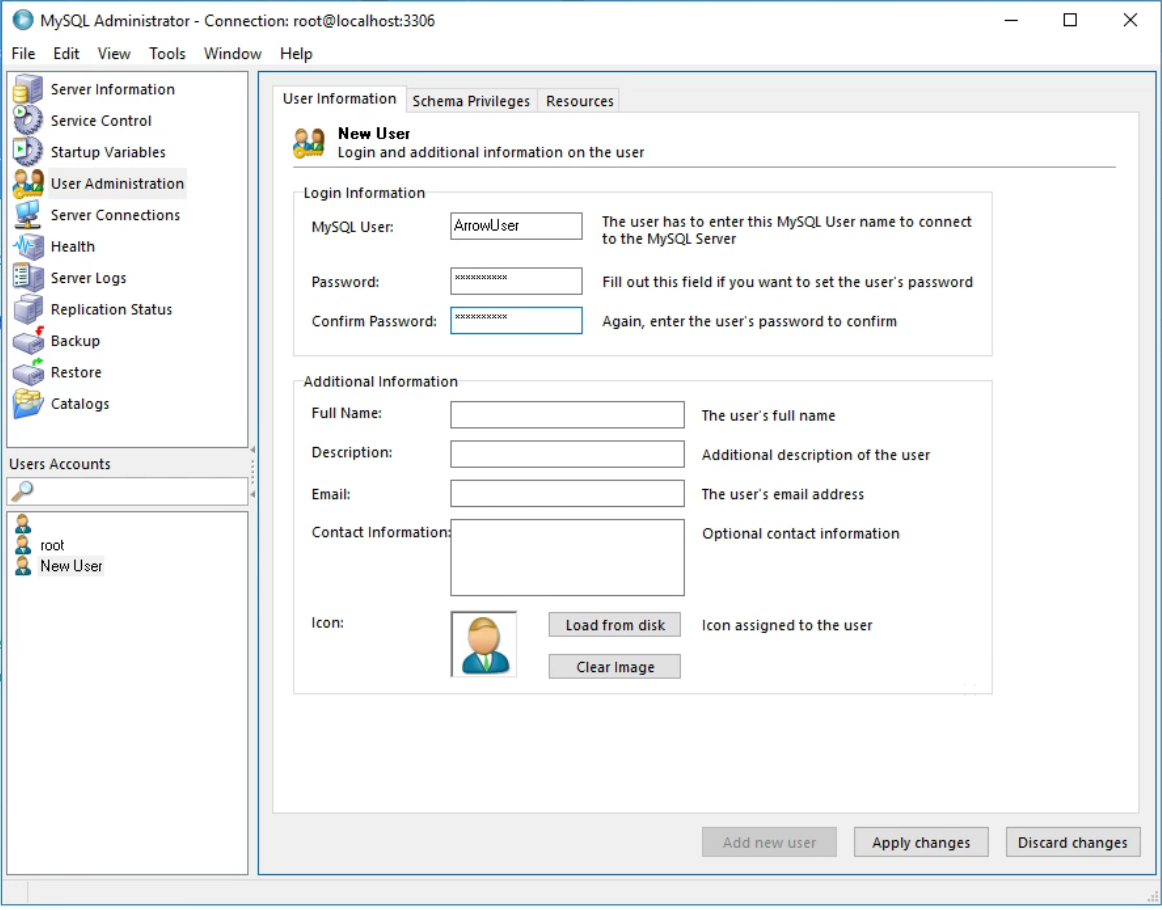
Task: View Replication Status
Action: (111, 309)
